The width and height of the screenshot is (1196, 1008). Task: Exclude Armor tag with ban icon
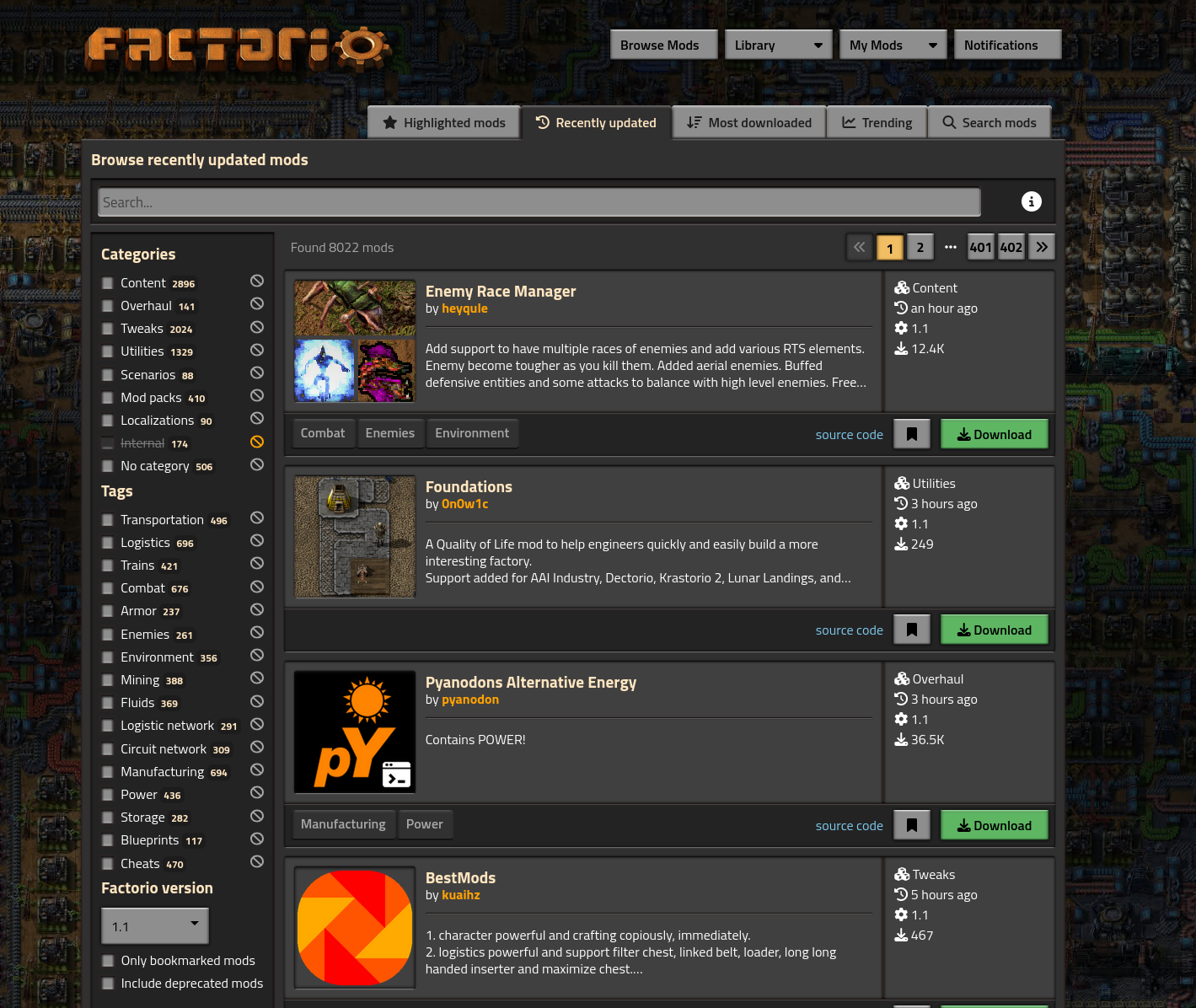pyautogui.click(x=257, y=609)
